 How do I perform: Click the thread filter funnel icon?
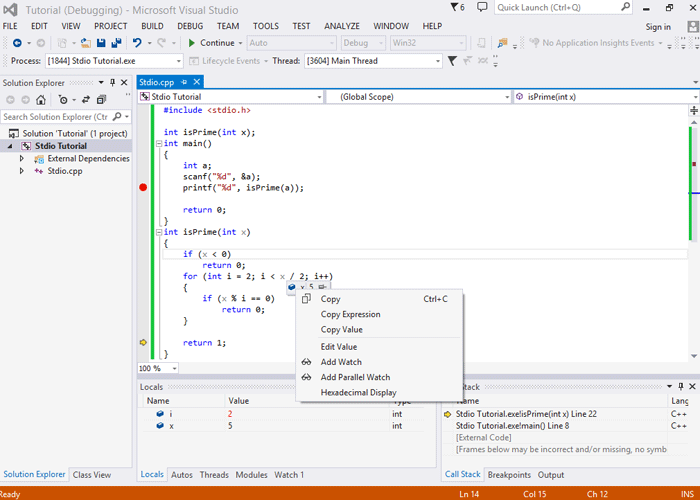(x=452, y=61)
